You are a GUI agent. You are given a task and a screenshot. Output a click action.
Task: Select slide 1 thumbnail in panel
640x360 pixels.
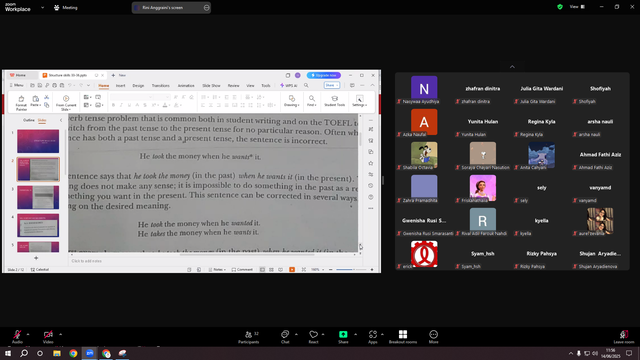point(38,141)
